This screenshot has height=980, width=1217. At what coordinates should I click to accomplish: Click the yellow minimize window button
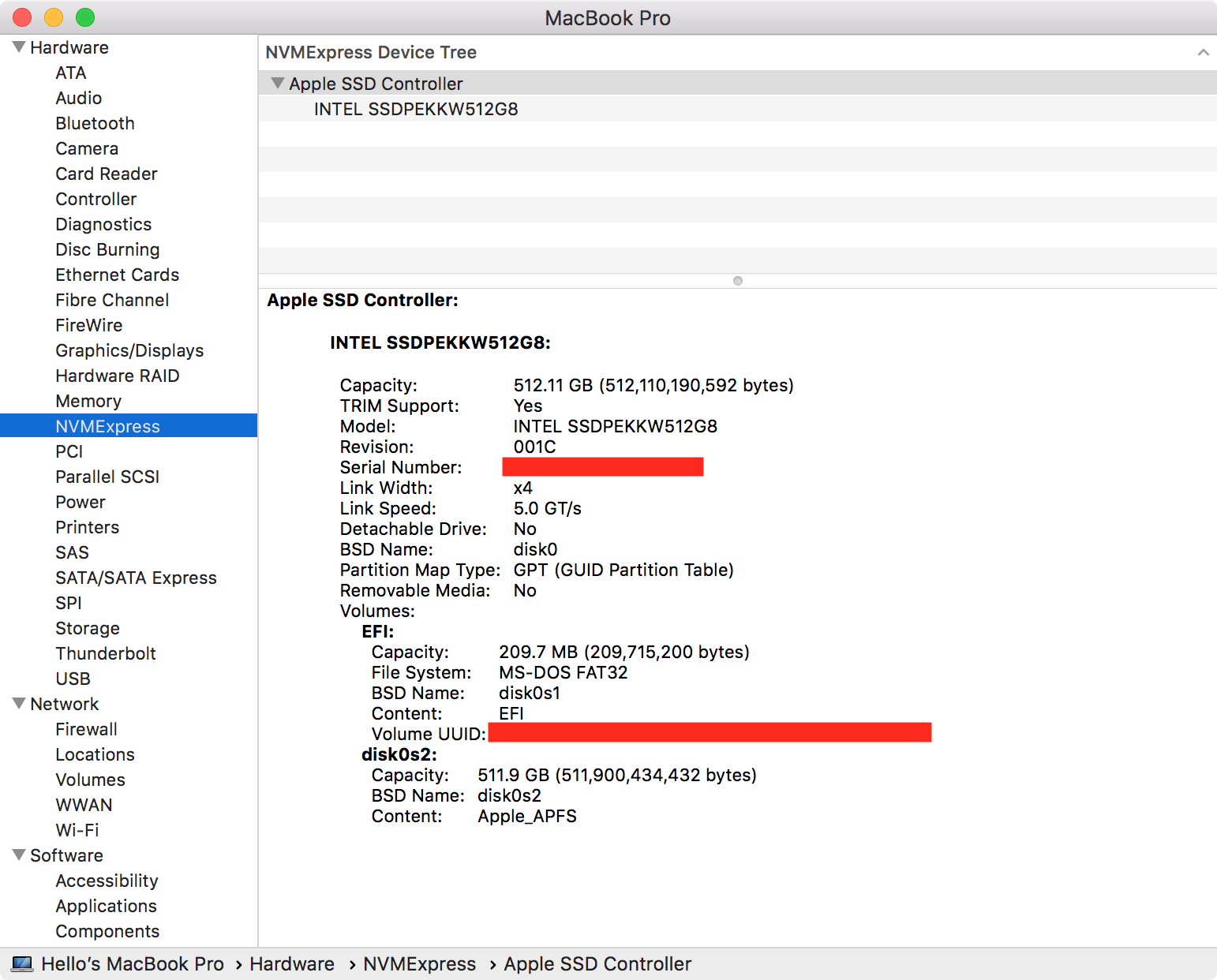(54, 17)
